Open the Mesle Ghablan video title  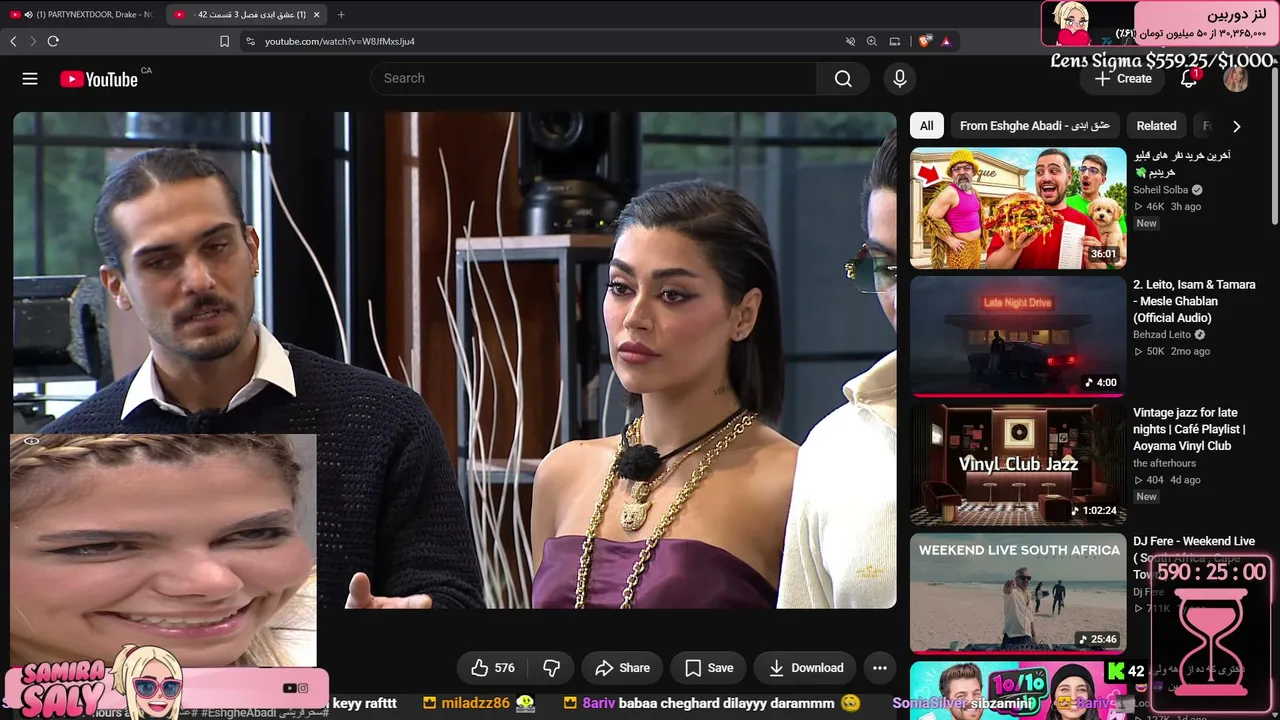[x=1194, y=301]
